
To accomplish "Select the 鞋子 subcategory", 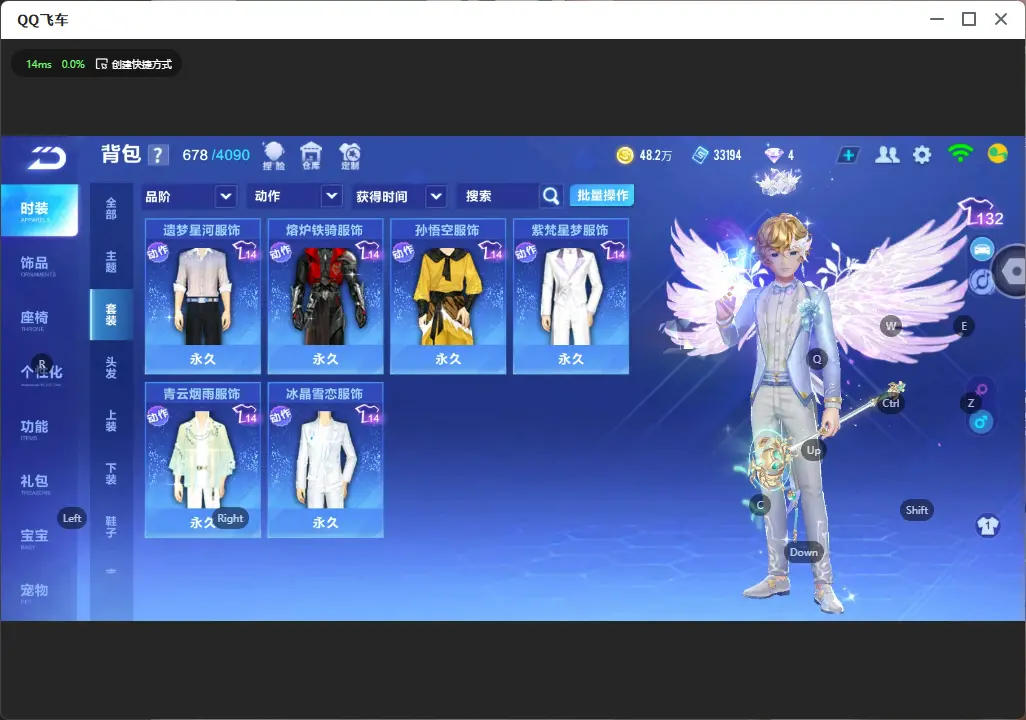I will click(x=111, y=527).
